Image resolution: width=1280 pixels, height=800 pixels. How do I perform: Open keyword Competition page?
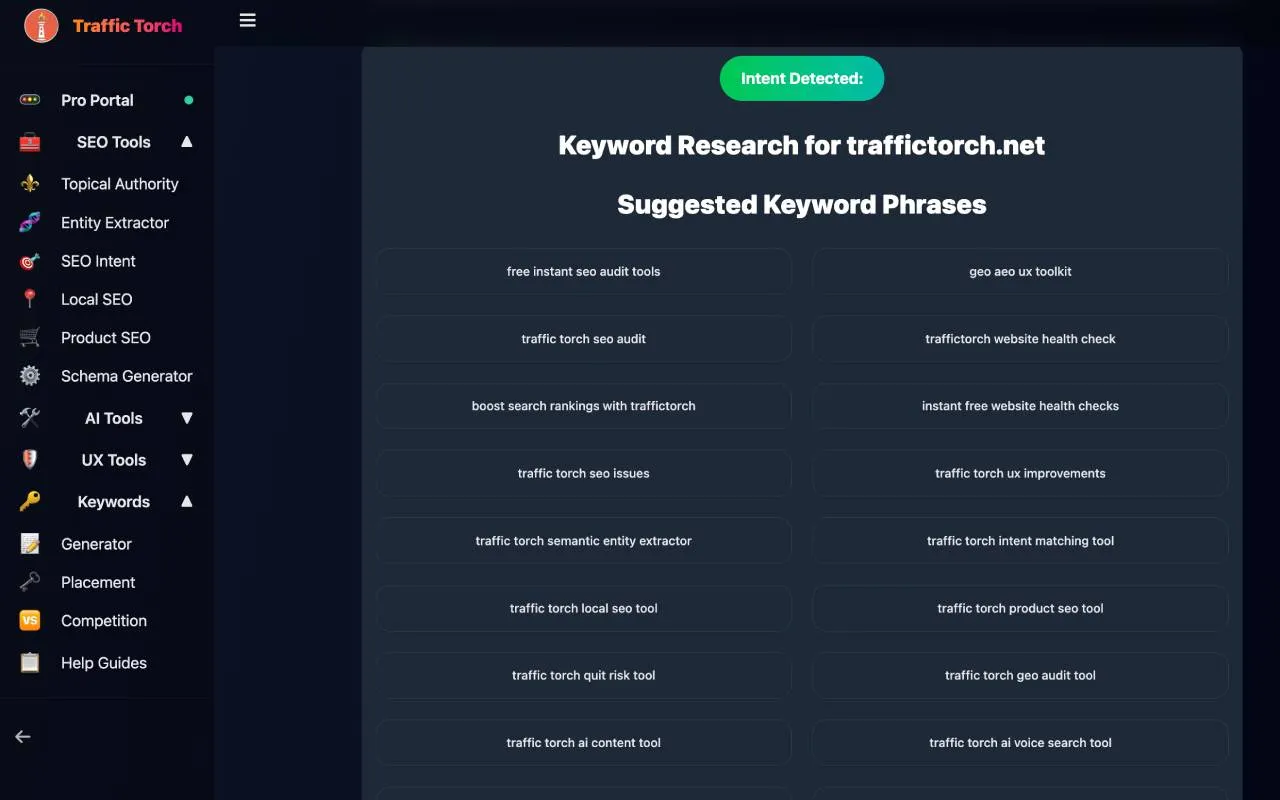104,621
